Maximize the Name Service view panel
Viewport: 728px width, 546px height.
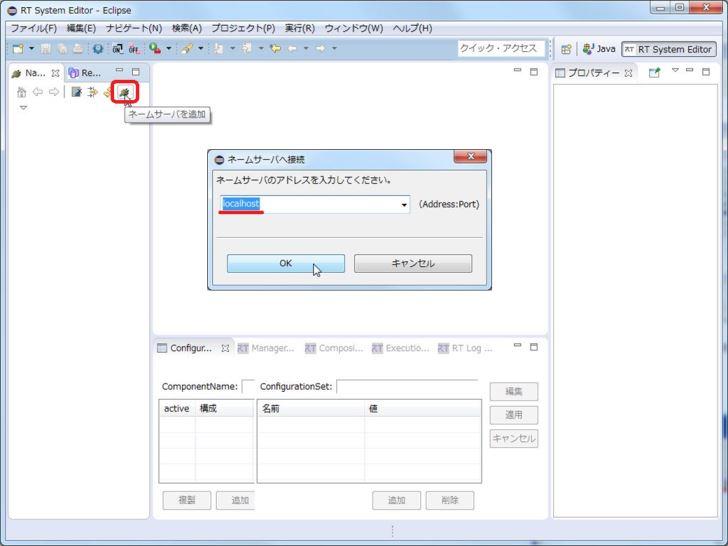click(x=136, y=72)
